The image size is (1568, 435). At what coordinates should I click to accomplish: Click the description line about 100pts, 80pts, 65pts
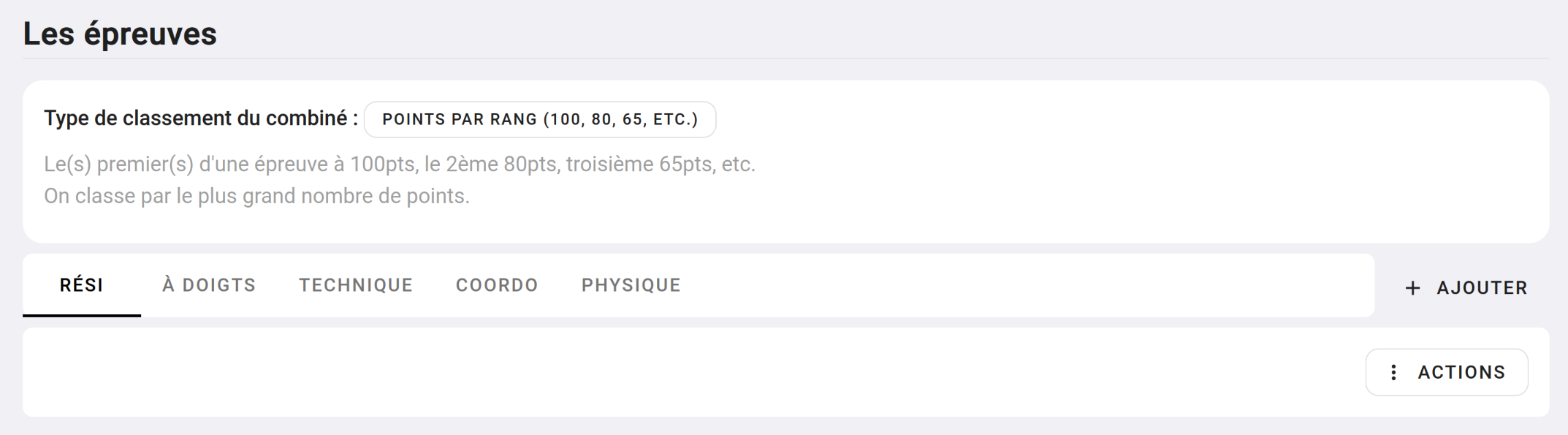coord(399,164)
